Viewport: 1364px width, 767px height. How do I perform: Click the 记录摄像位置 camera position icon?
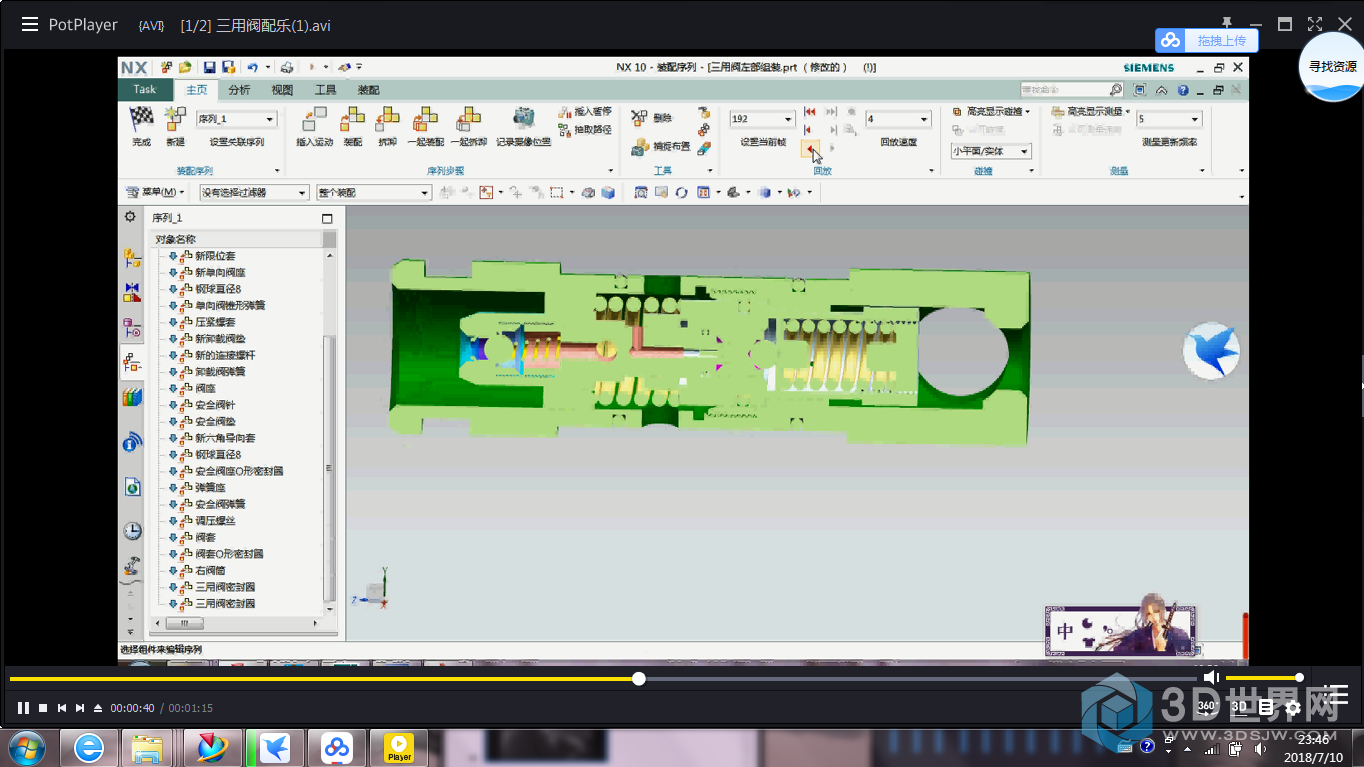(522, 119)
